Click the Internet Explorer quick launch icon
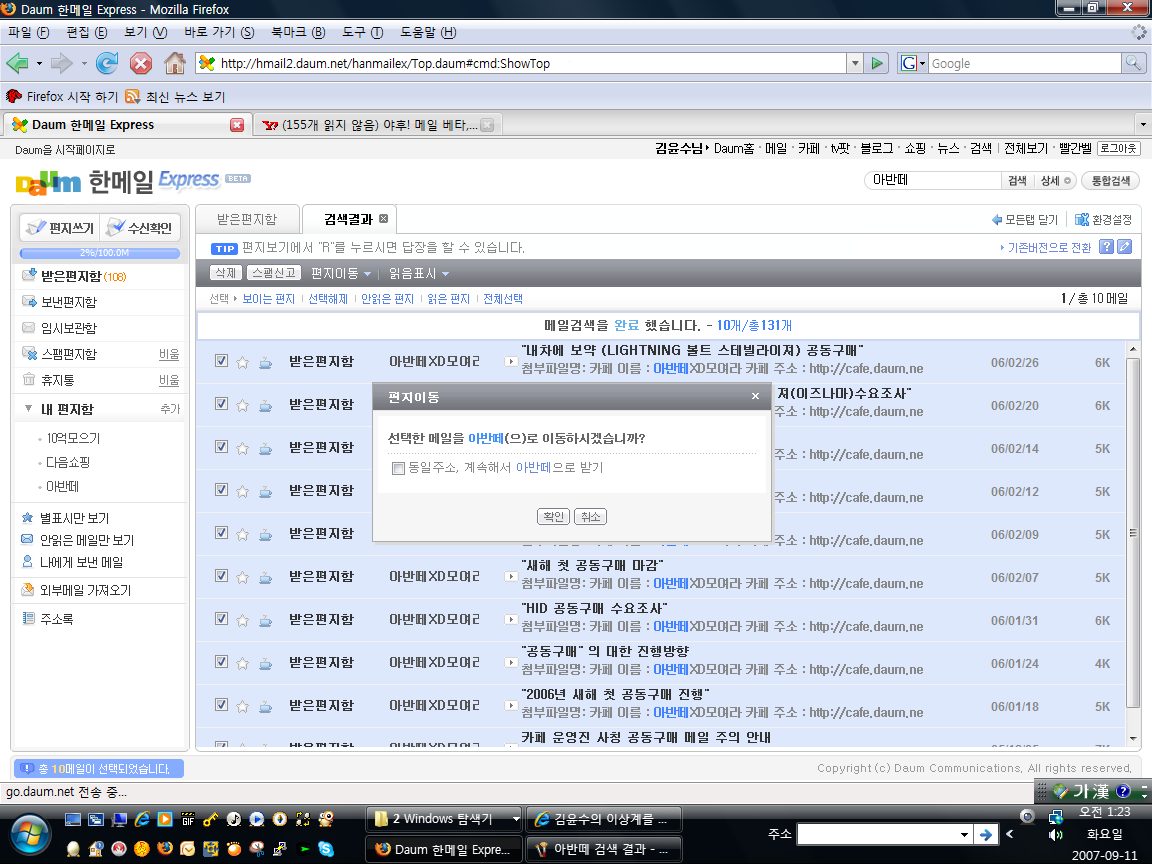The image size is (1152, 864). pos(142,819)
